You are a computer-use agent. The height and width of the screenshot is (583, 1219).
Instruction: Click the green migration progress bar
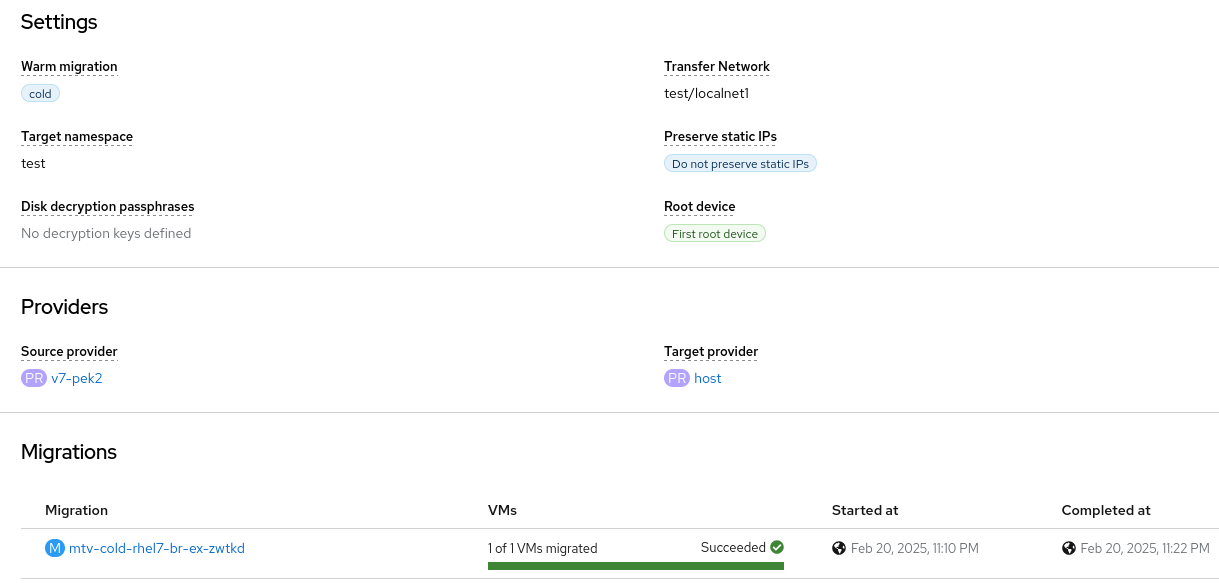pos(635,566)
